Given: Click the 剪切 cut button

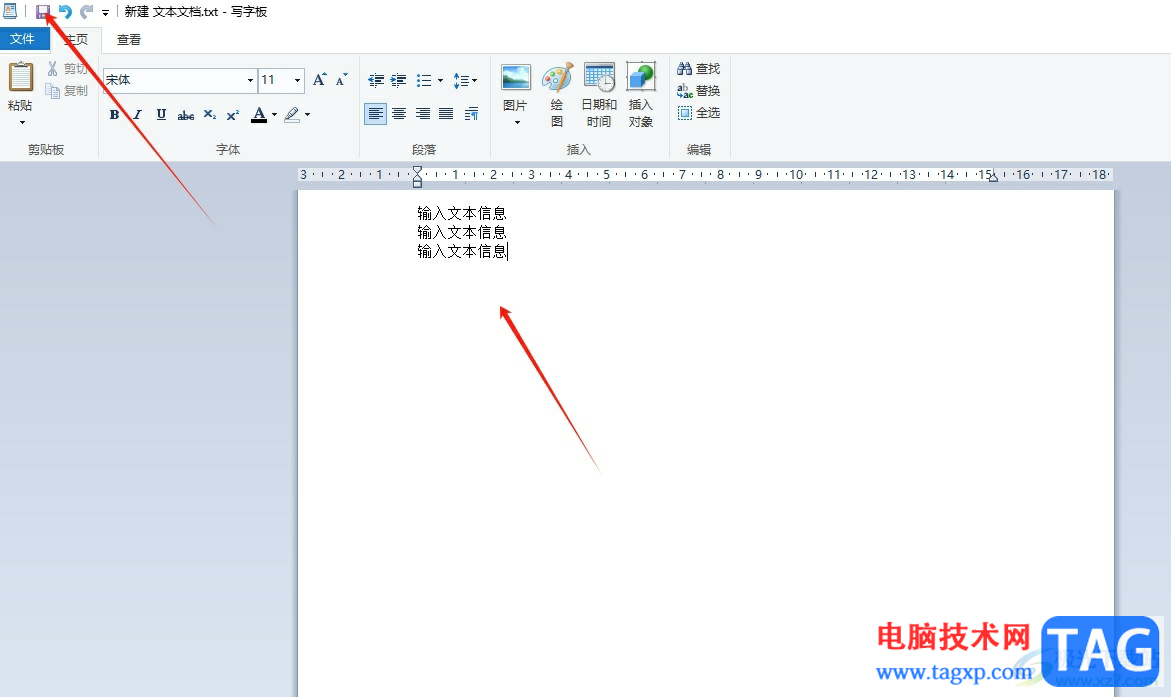Looking at the screenshot, I should (x=67, y=69).
